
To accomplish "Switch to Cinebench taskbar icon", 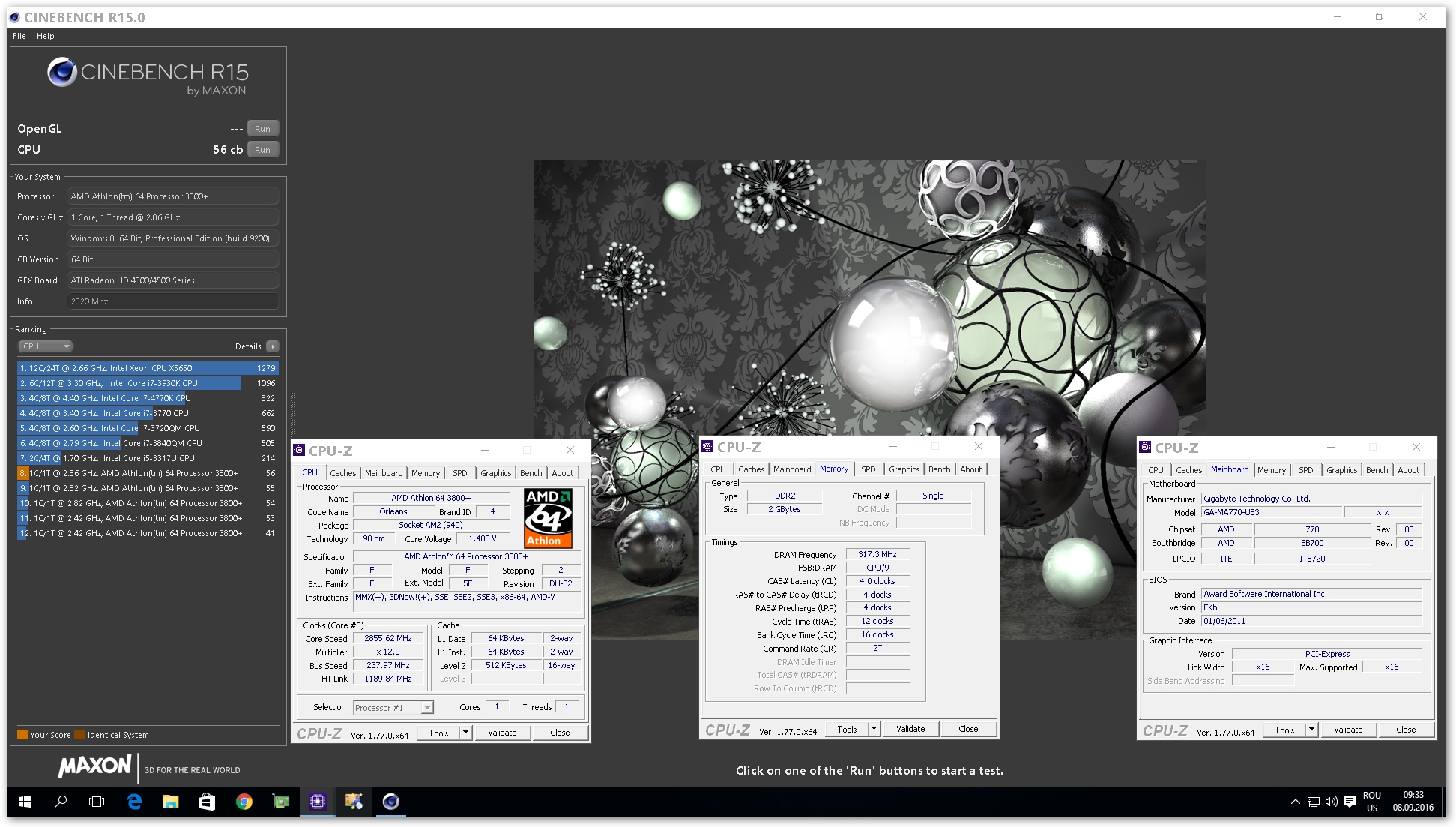I will [x=390, y=802].
